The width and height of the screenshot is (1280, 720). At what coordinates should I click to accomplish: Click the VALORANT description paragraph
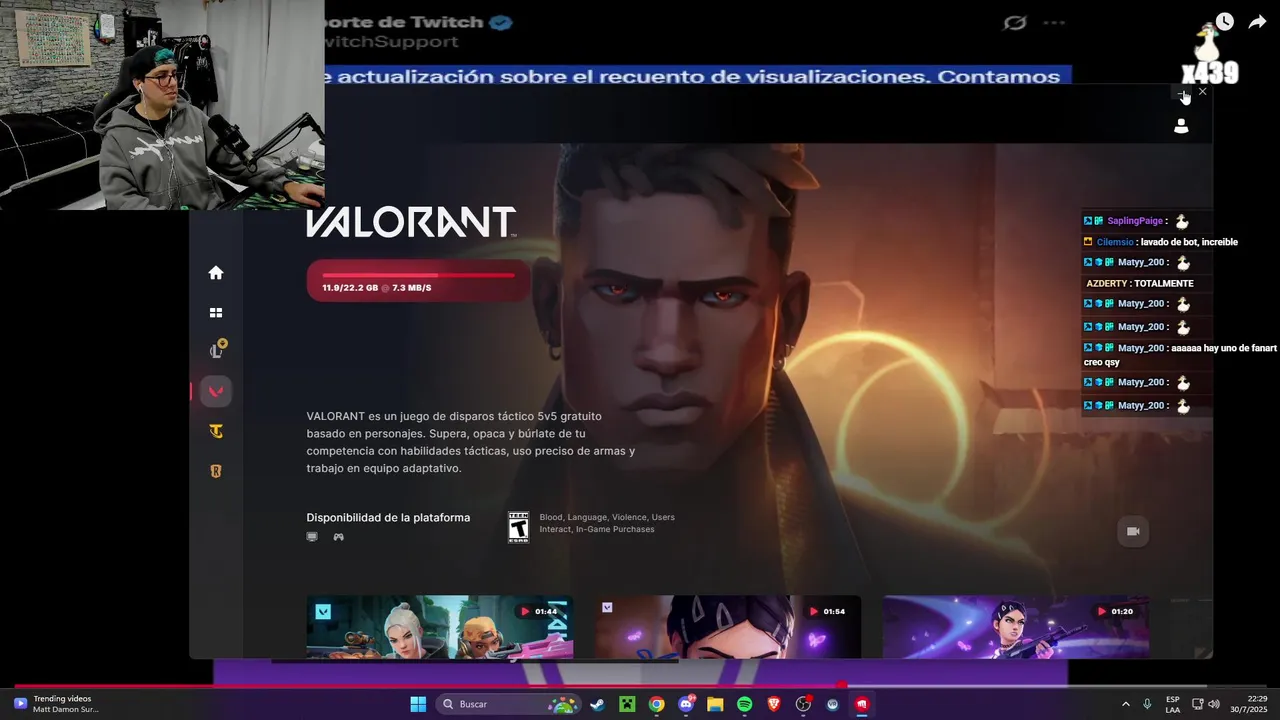[x=471, y=442]
